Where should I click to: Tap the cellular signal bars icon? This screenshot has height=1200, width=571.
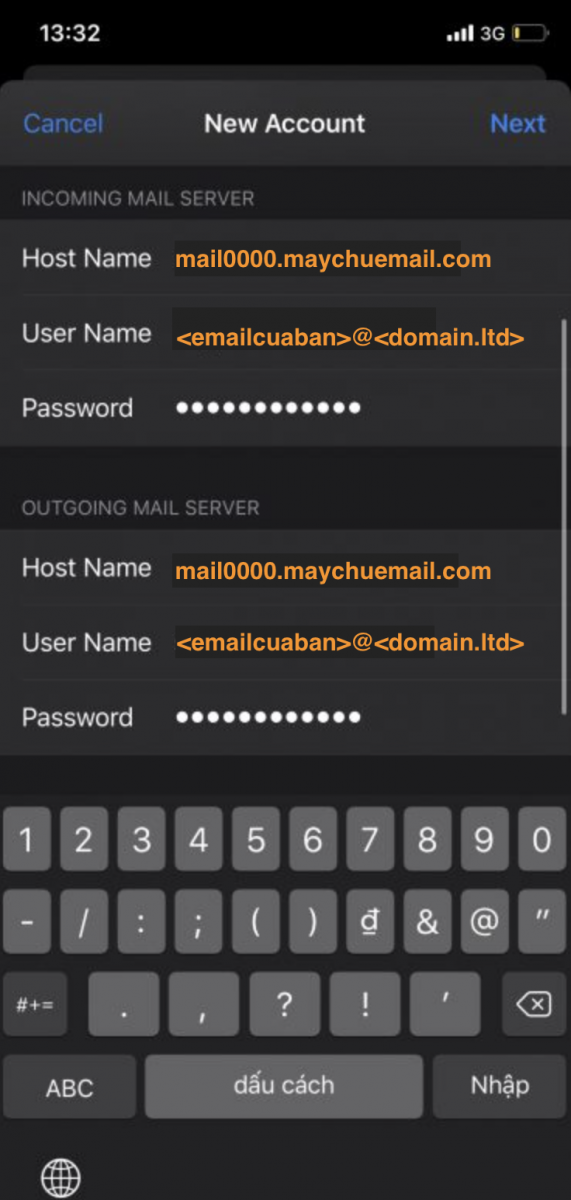point(460,34)
